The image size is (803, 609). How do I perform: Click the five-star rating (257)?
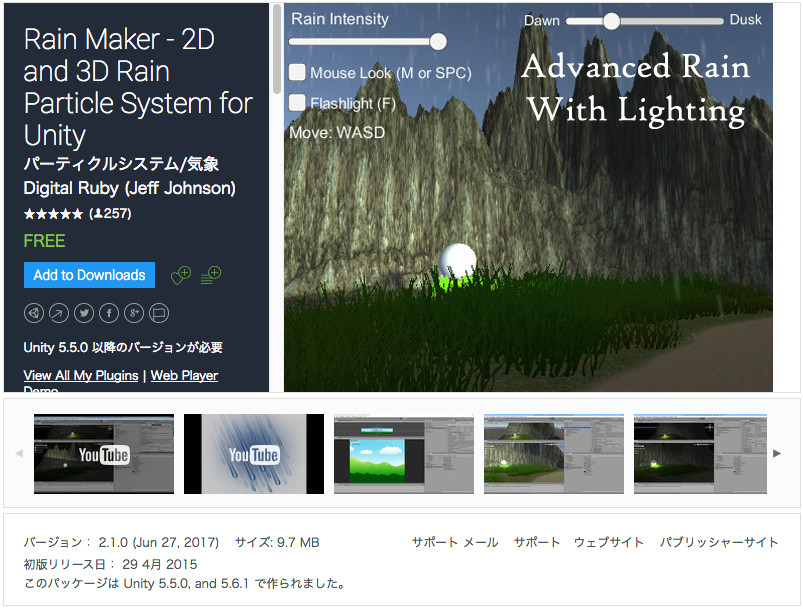(x=78, y=214)
